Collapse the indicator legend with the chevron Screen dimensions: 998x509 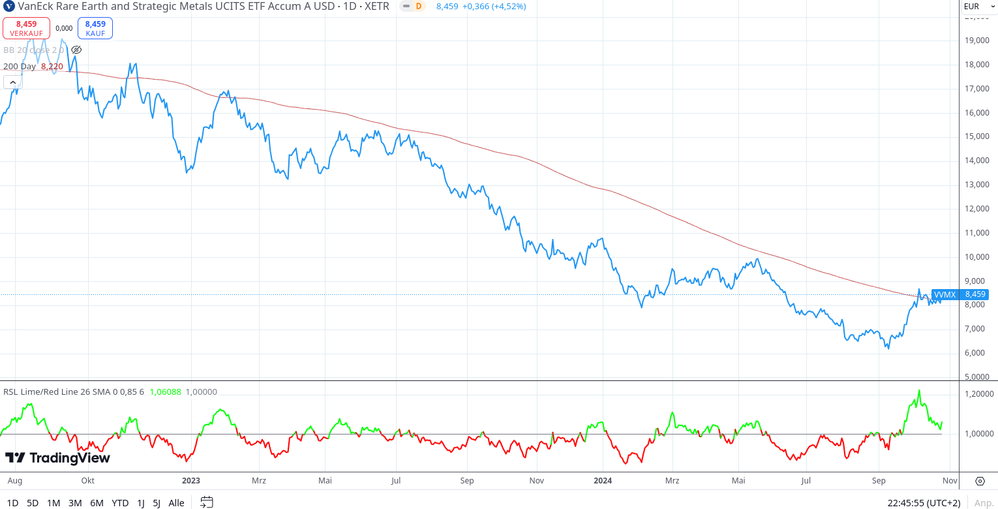pos(12,82)
